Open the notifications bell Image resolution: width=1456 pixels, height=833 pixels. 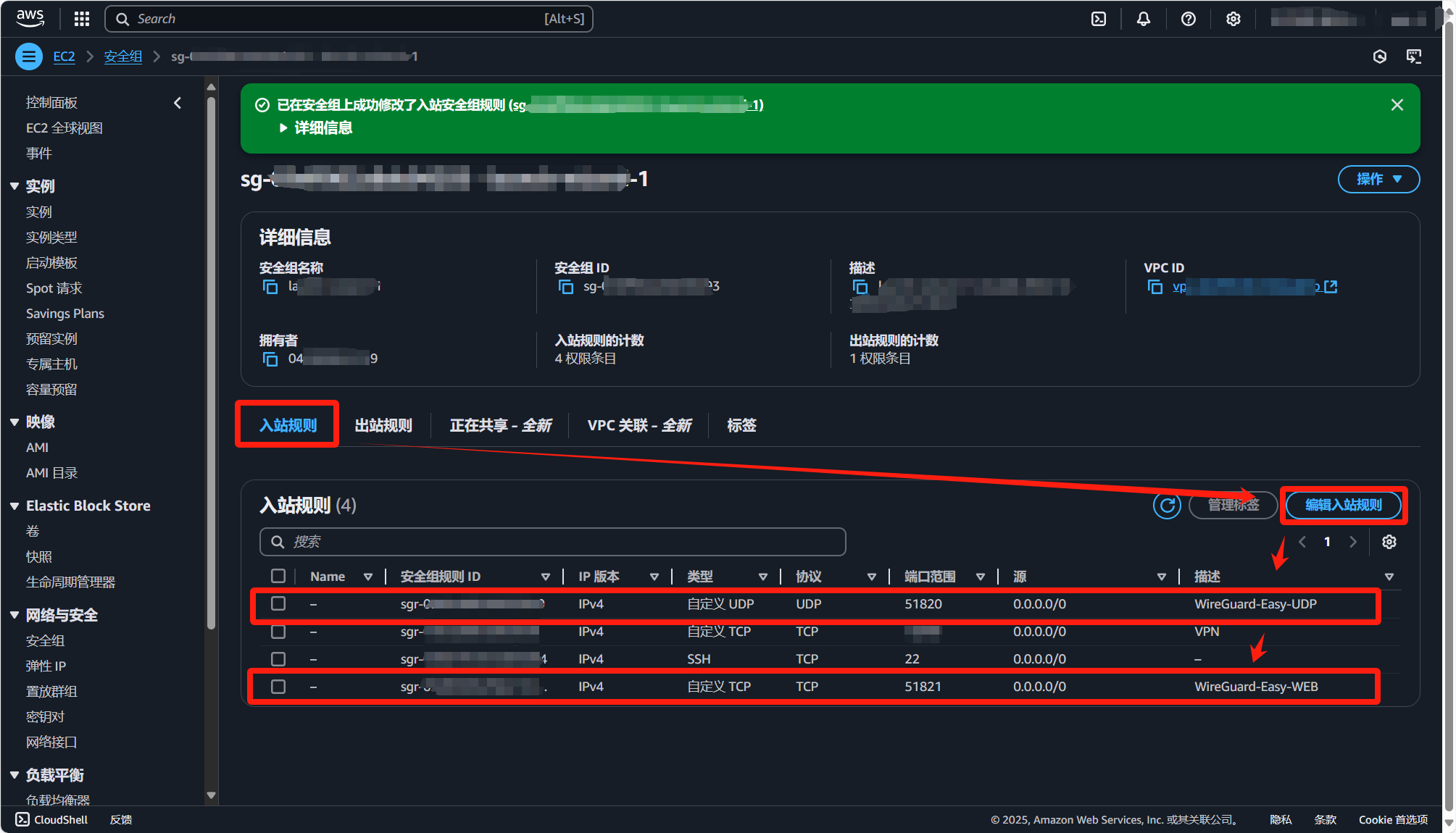tap(1144, 19)
